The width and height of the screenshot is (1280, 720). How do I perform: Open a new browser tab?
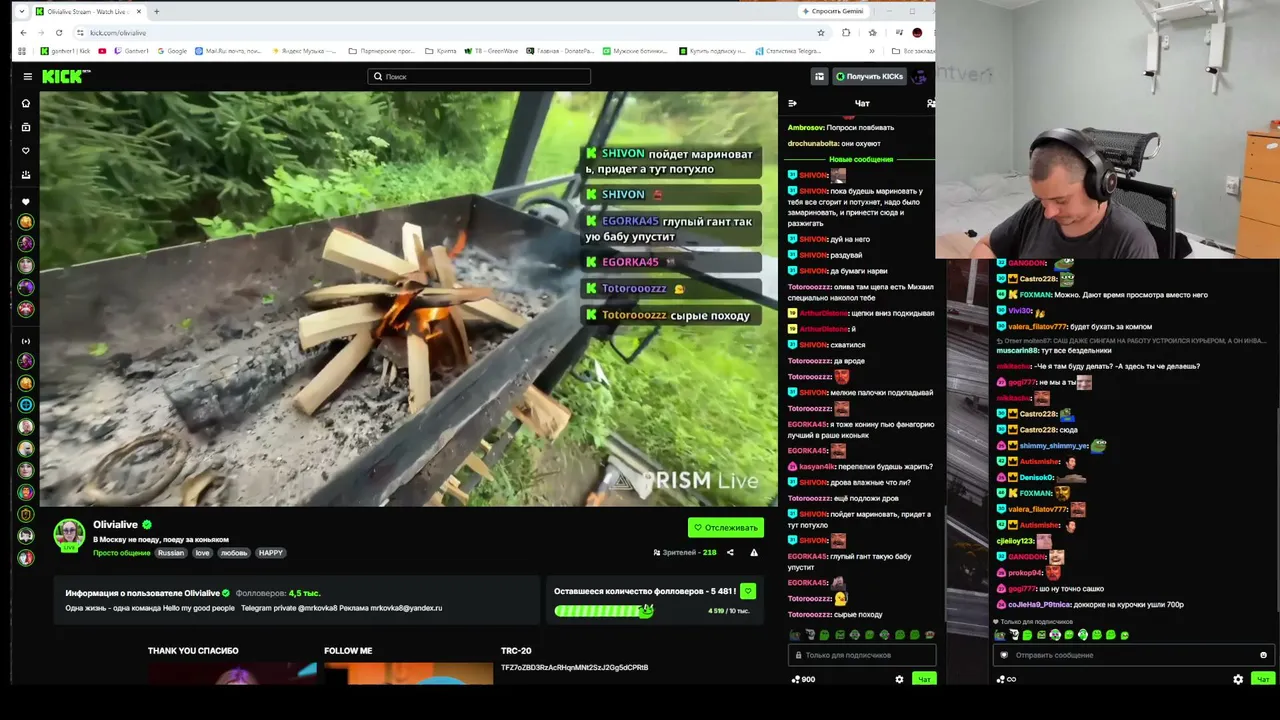[156, 11]
